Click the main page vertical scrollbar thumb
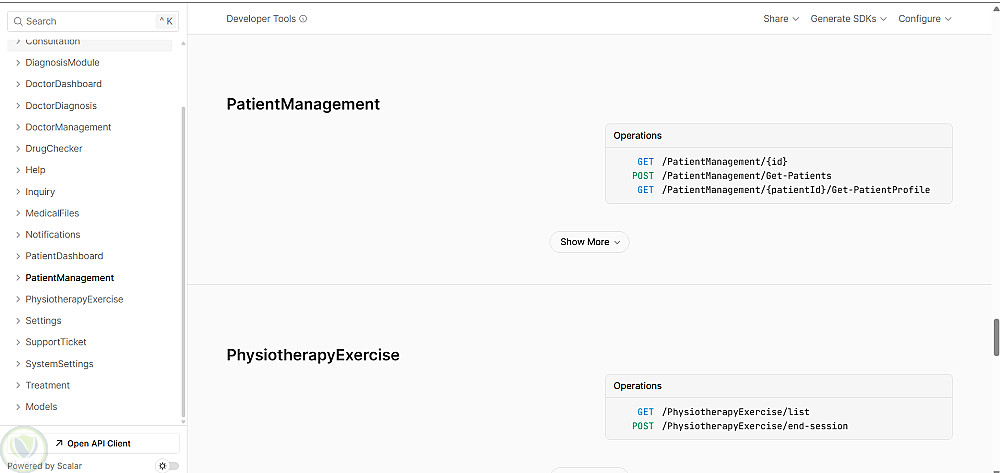The width and height of the screenshot is (1000, 473). pos(996,337)
